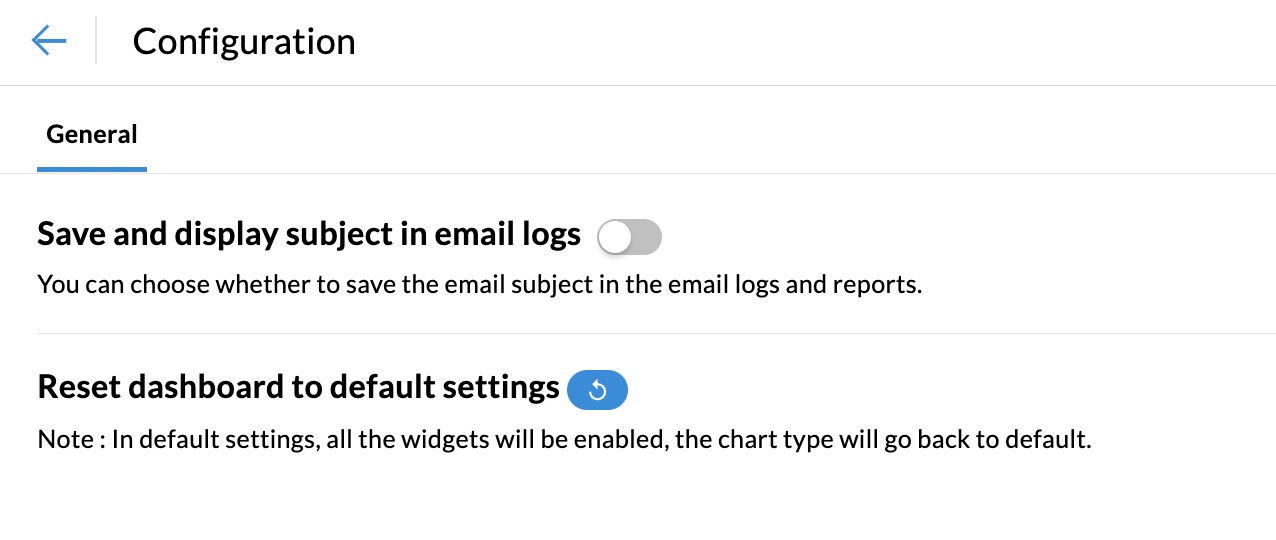Open the General tab
This screenshot has width=1276, height=540.
92,134
